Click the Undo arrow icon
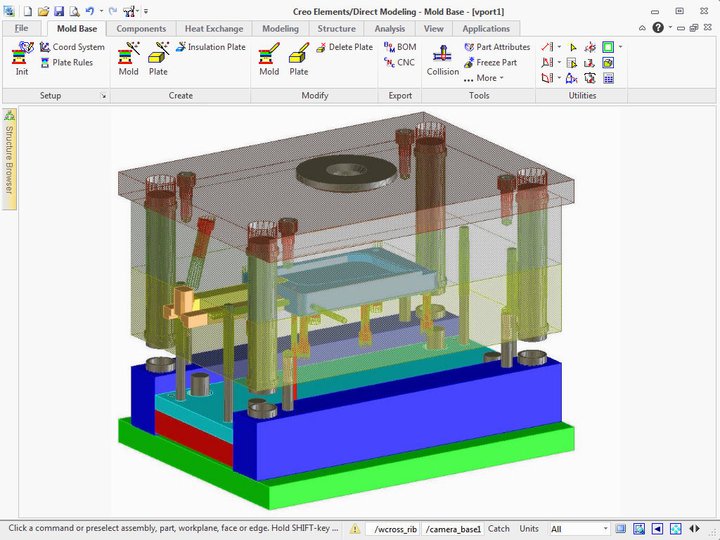This screenshot has width=720, height=540. click(90, 11)
